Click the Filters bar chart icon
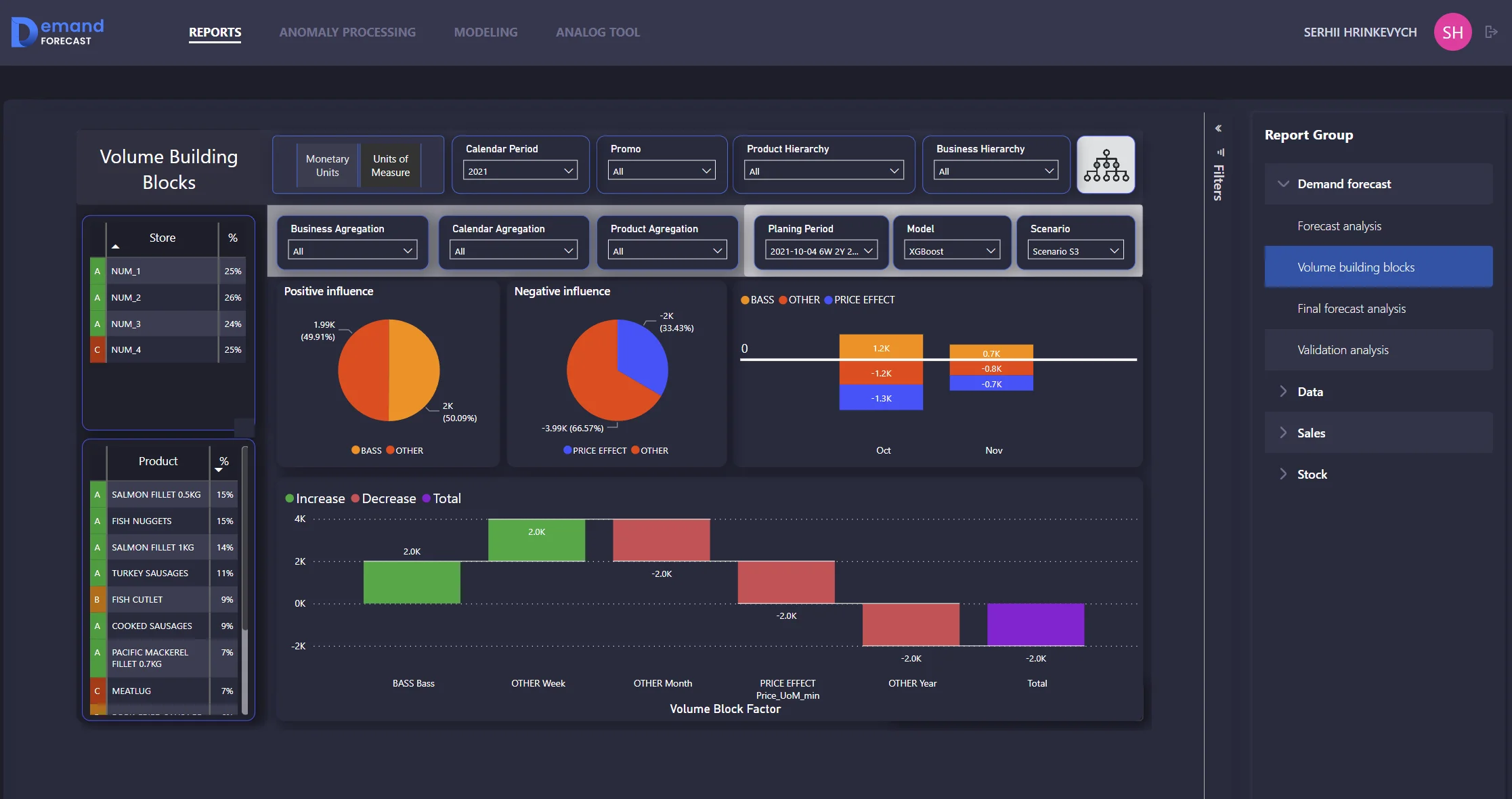 tap(1220, 152)
